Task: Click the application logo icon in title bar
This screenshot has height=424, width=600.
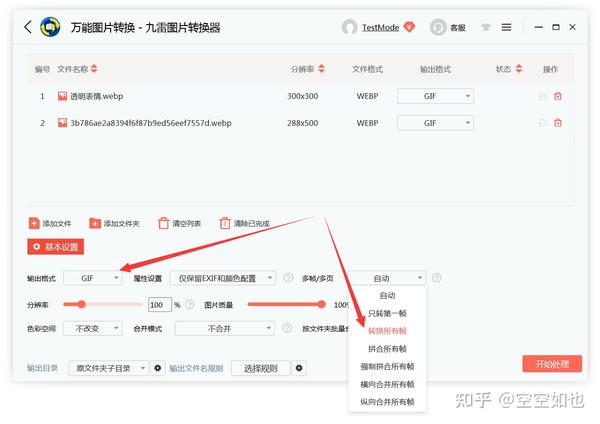Action: pos(50,27)
